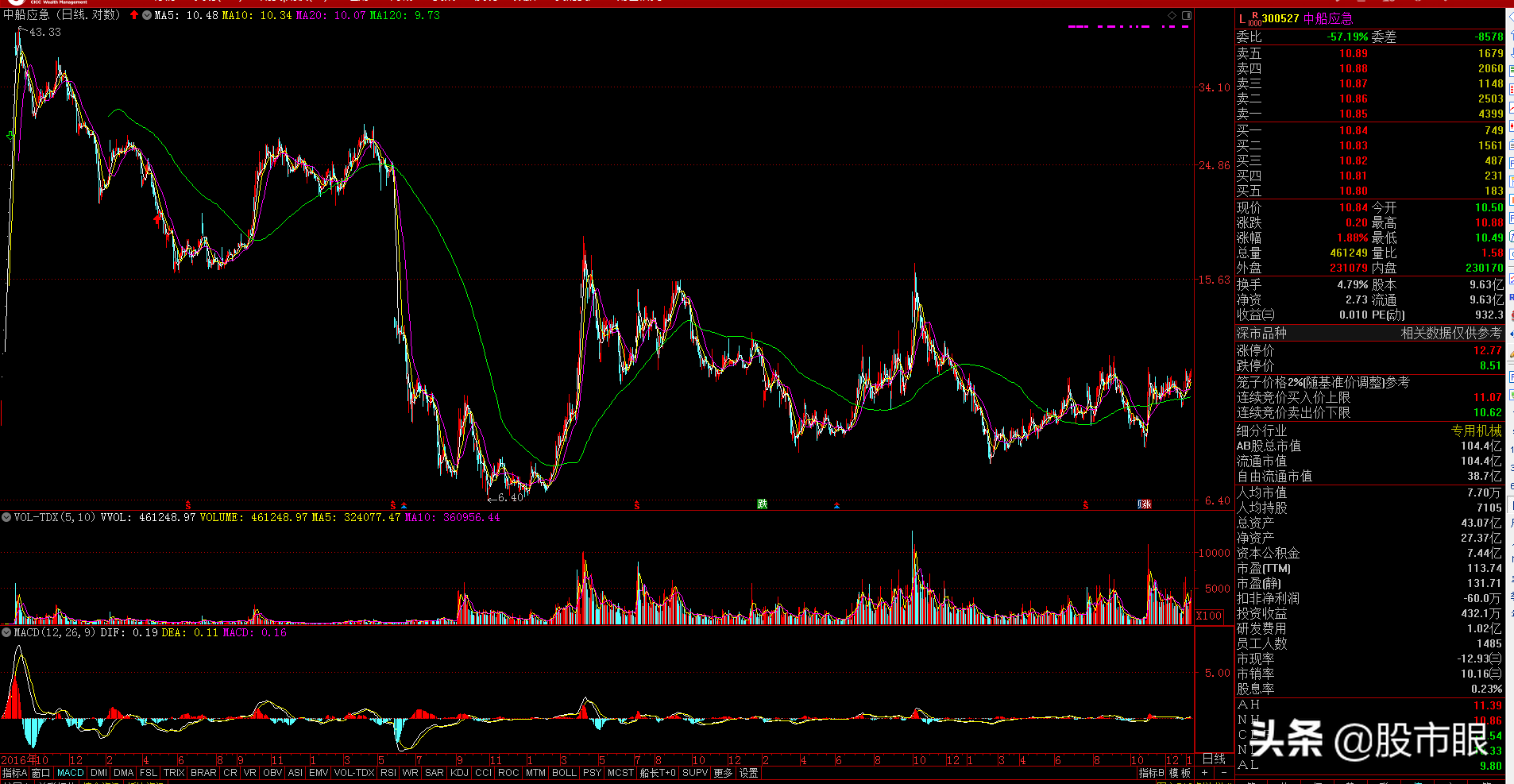This screenshot has width=1514, height=784.
Task: Select the TRIX indicator tab
Action: (x=174, y=773)
